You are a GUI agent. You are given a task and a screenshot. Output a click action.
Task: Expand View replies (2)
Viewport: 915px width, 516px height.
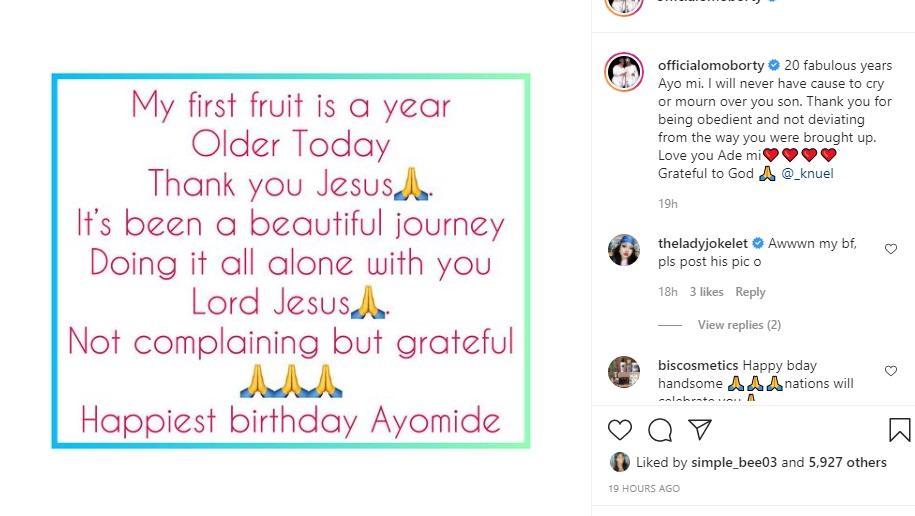point(739,325)
